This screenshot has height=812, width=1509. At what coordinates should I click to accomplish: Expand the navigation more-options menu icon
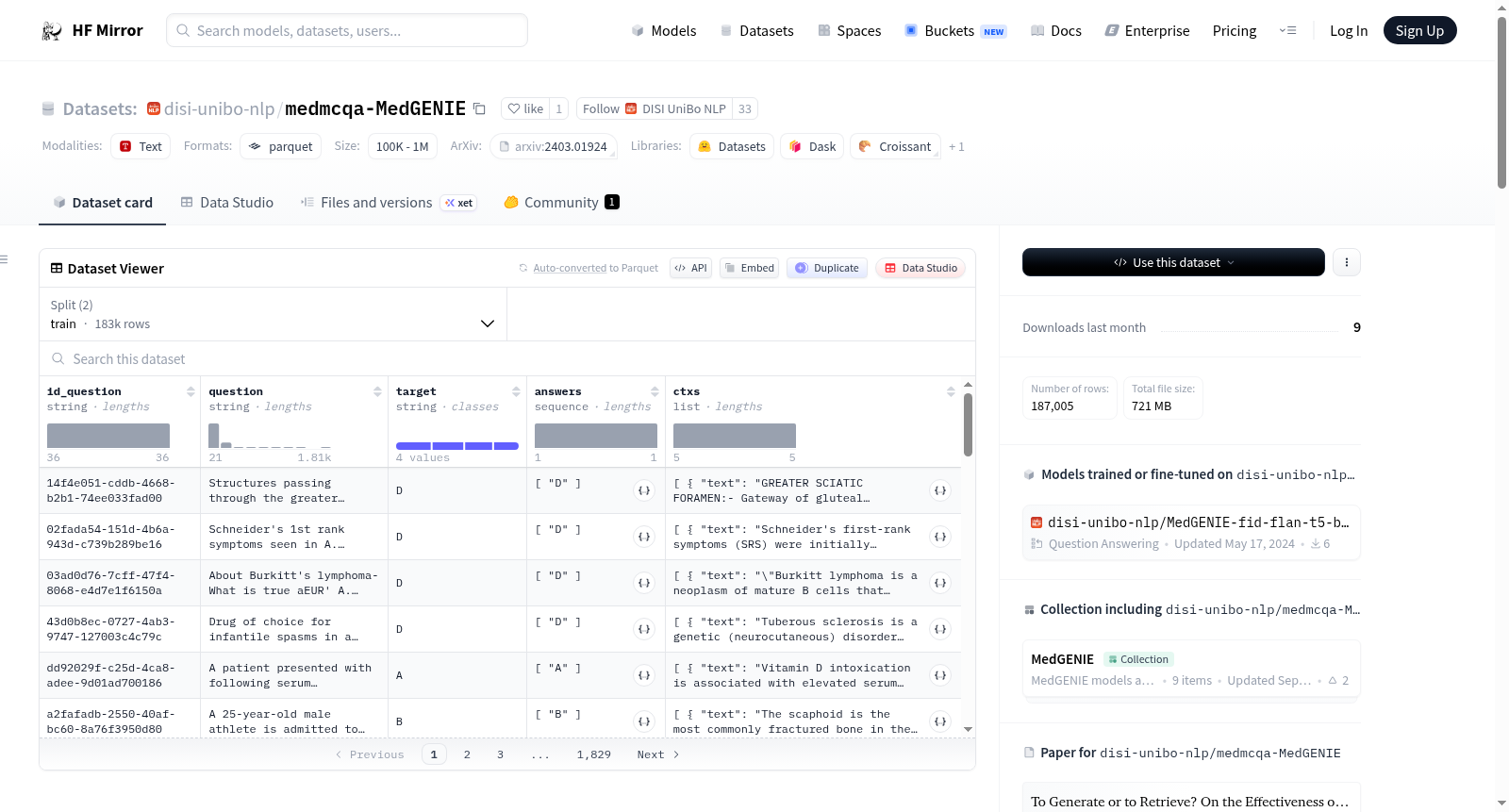pos(1287,30)
